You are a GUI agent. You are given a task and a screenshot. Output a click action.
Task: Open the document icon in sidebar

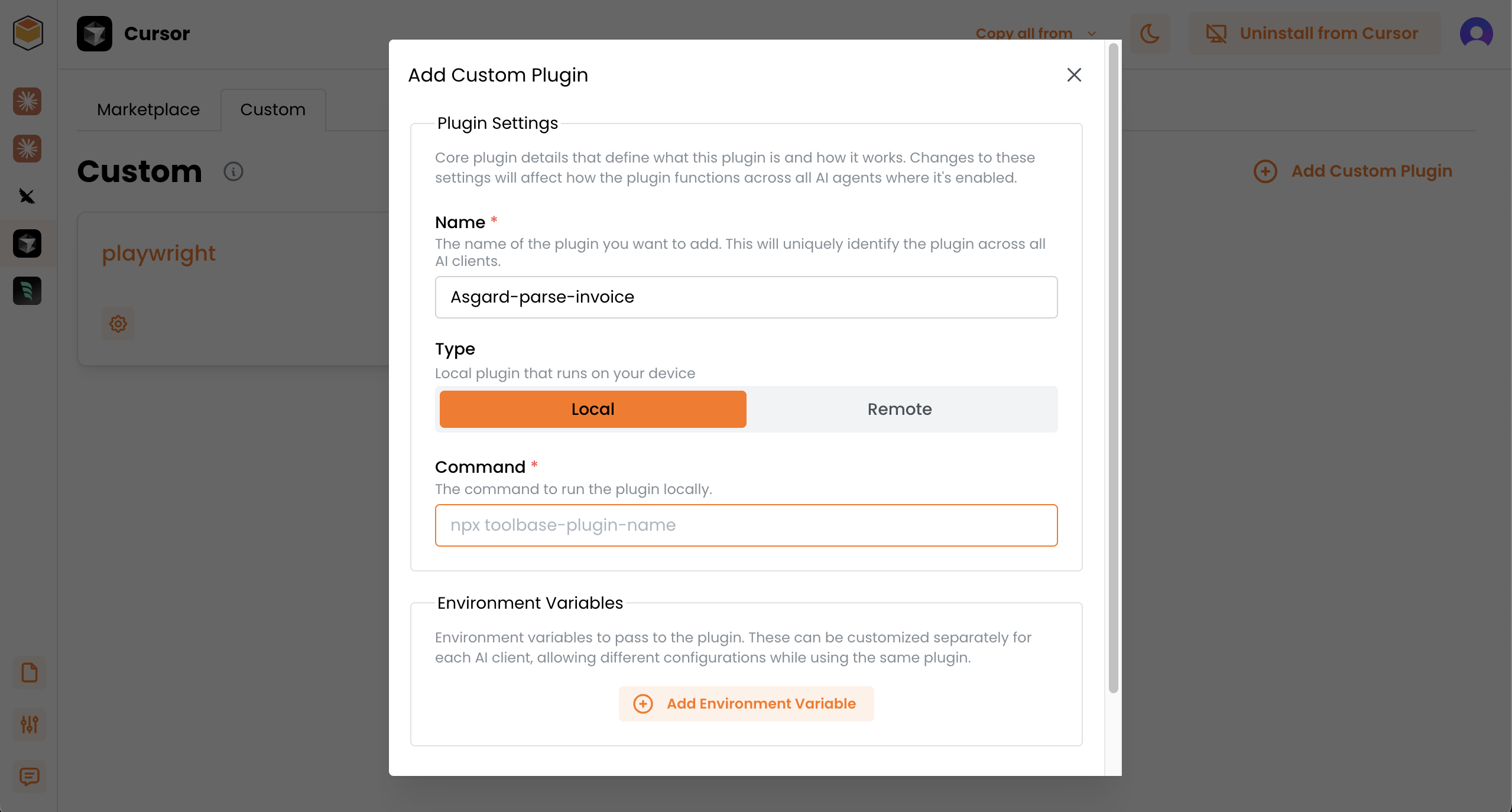[29, 673]
